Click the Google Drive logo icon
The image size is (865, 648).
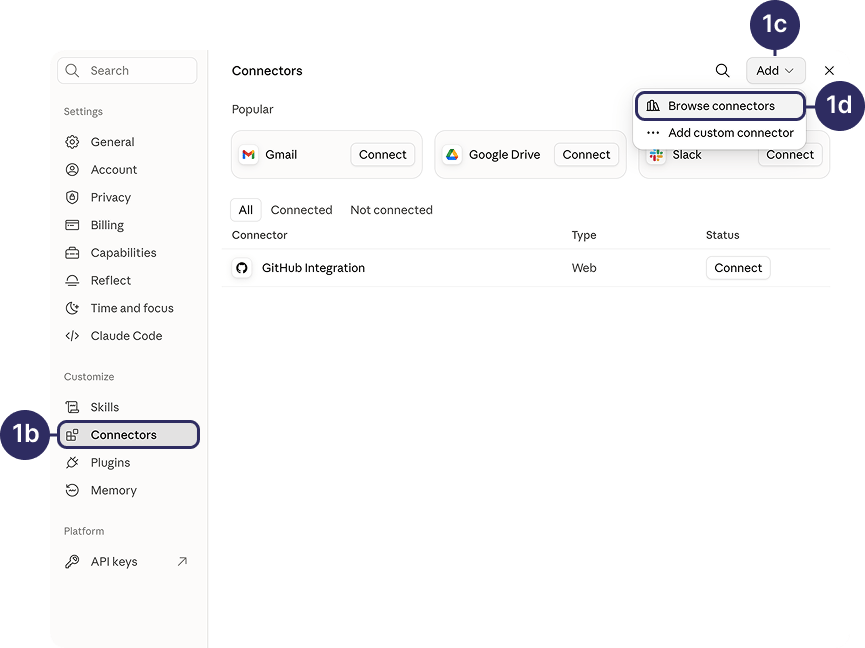click(452, 154)
